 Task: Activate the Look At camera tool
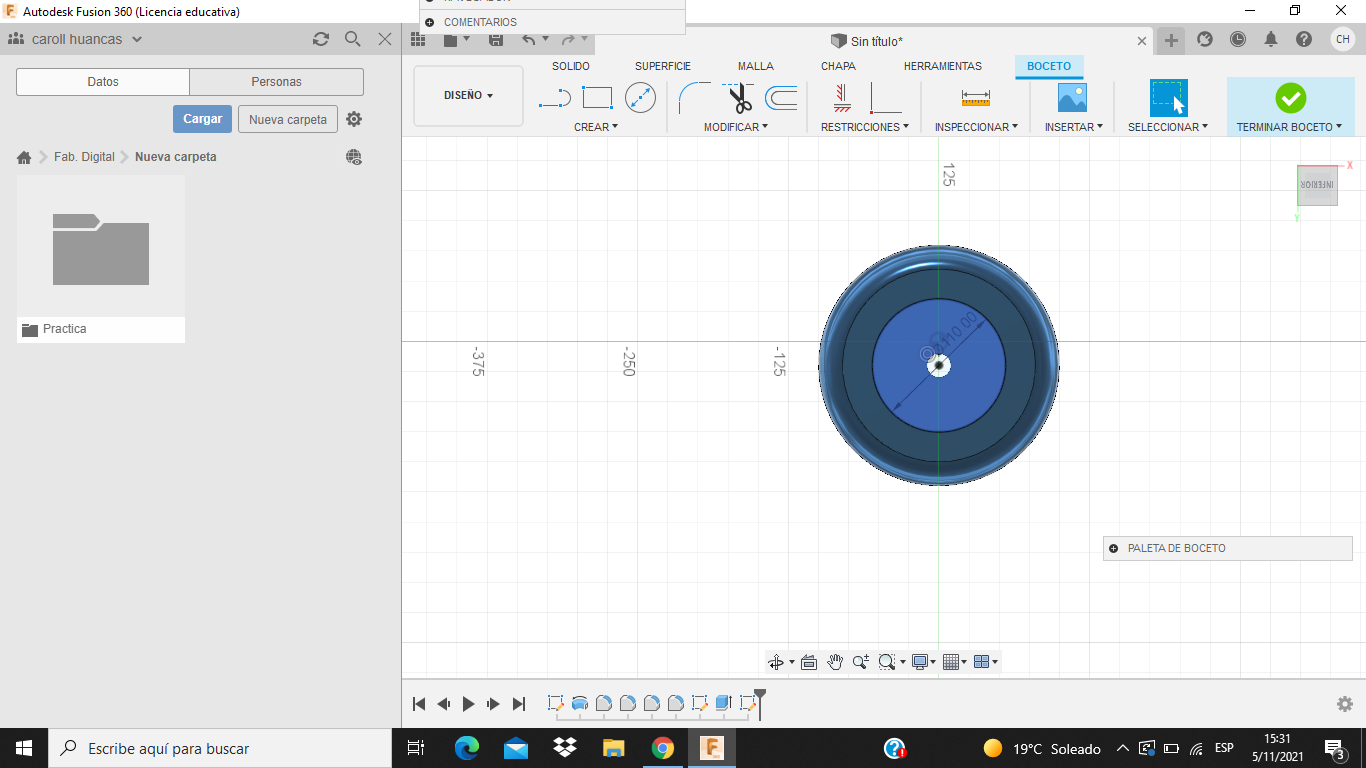809,662
